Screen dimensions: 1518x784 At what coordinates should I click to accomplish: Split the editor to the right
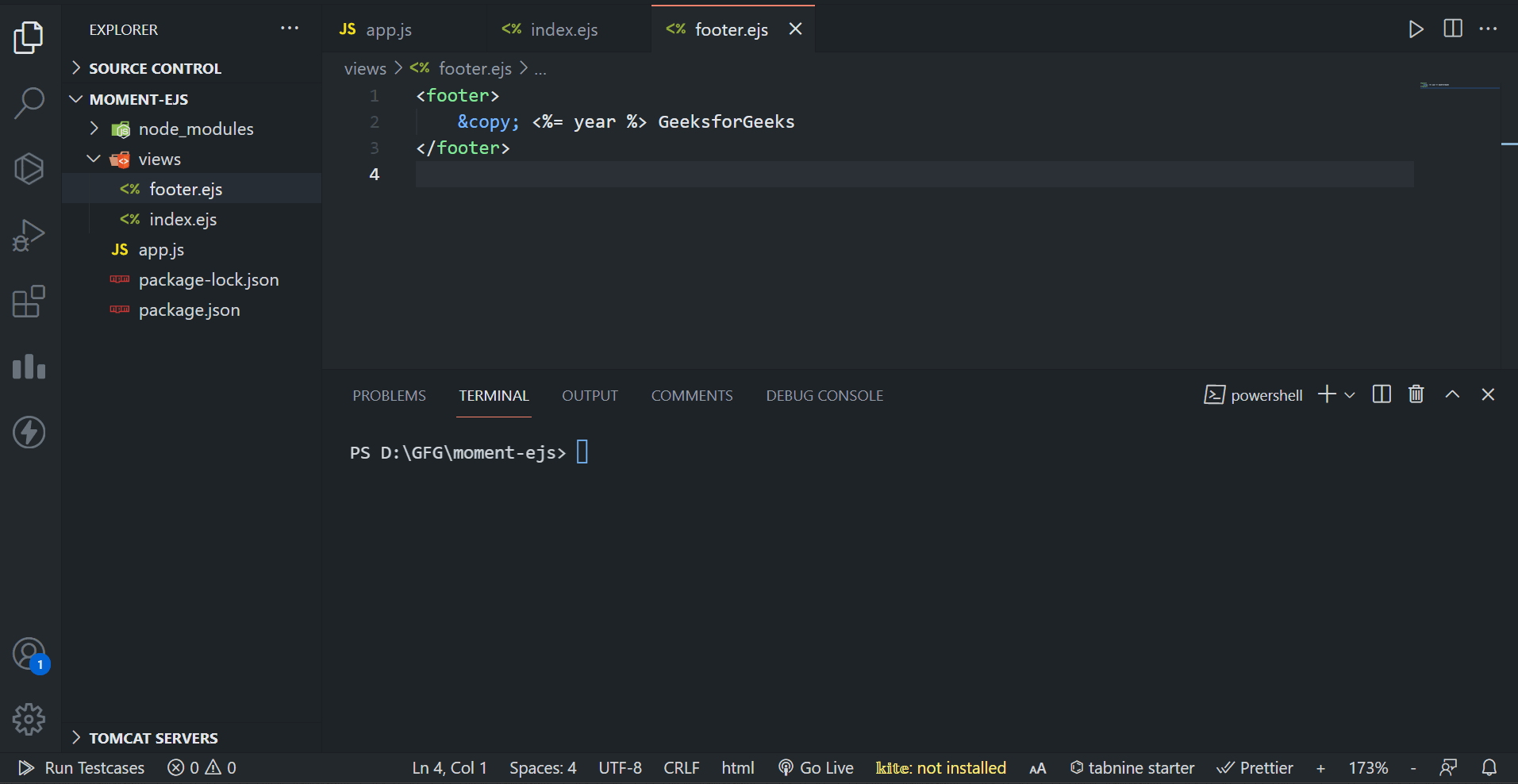[1453, 29]
